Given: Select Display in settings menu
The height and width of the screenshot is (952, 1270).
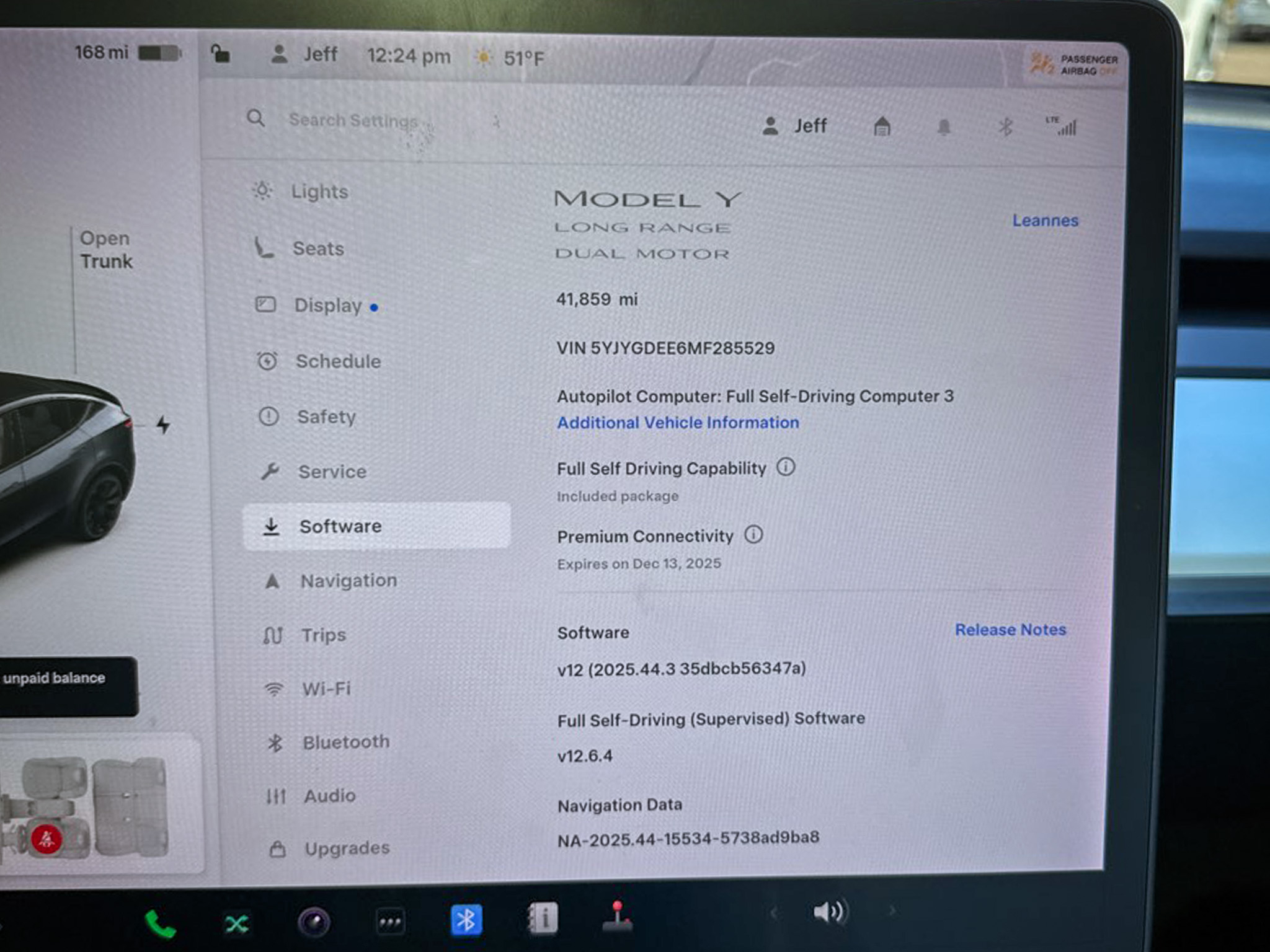Looking at the screenshot, I should [327, 306].
